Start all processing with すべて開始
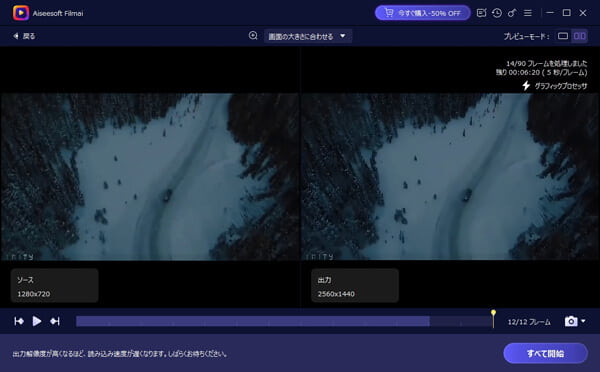The image size is (600, 372). pos(545,353)
